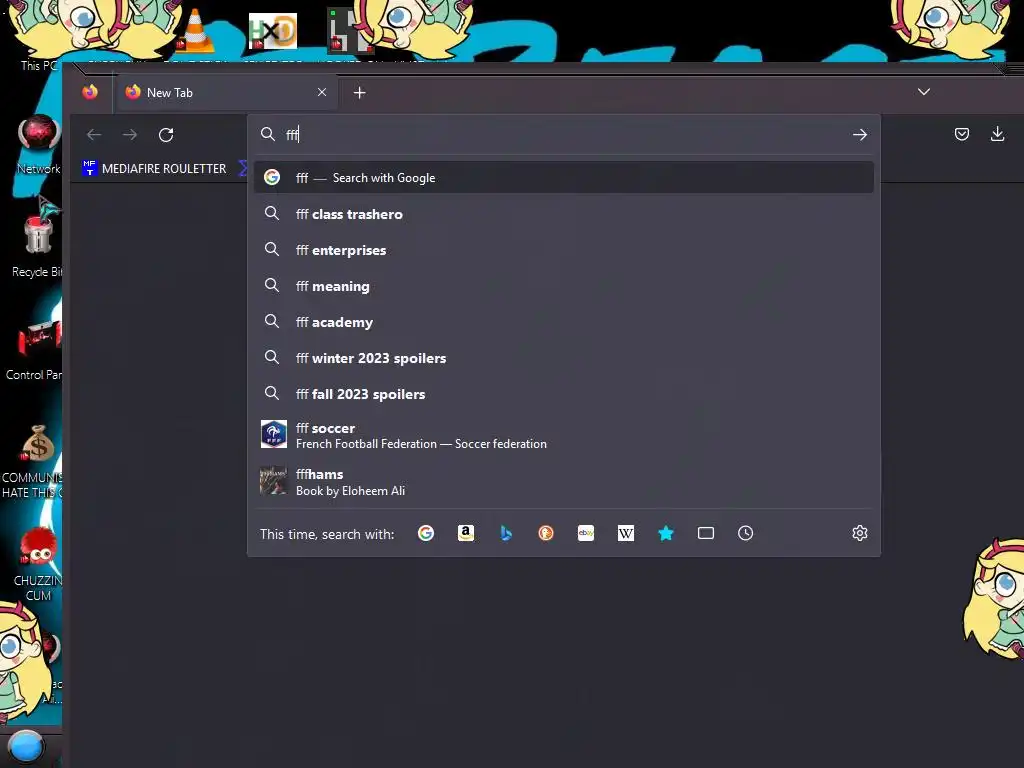Image resolution: width=1024 pixels, height=768 pixels.
Task: Open the MEDIAFIRE ROULETTER bookmark
Action: click(154, 168)
